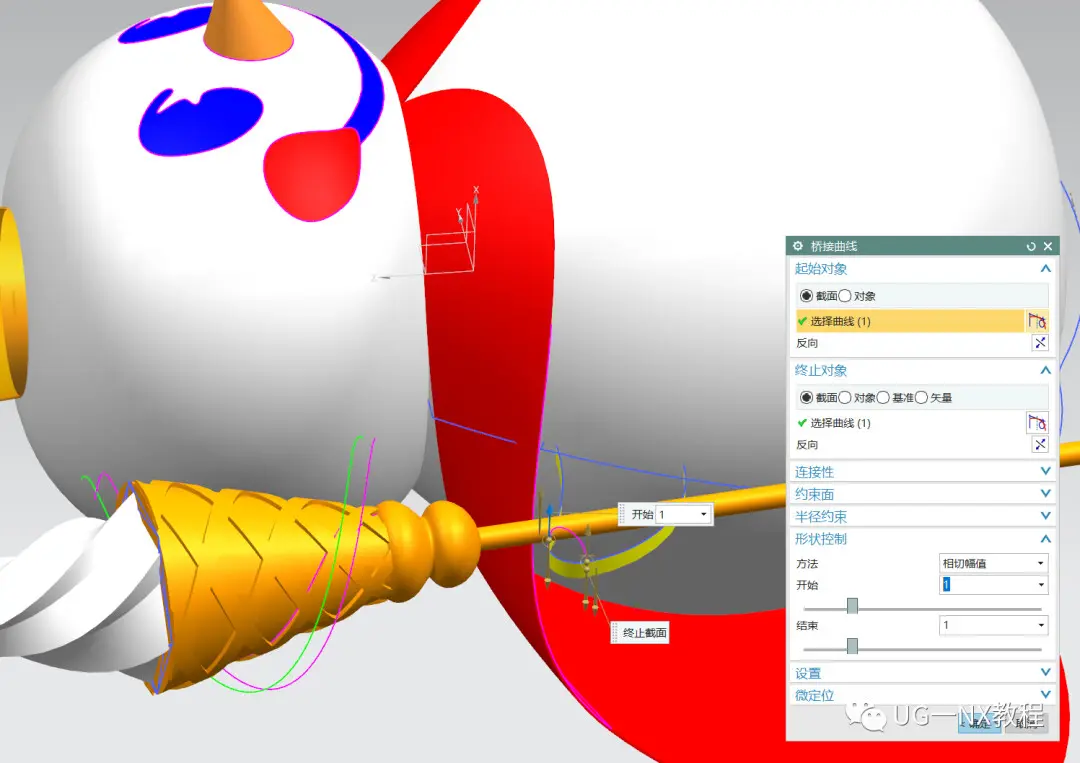Open the gear options in 桥接曲线 title bar
This screenshot has width=1080, height=763.
coord(798,246)
